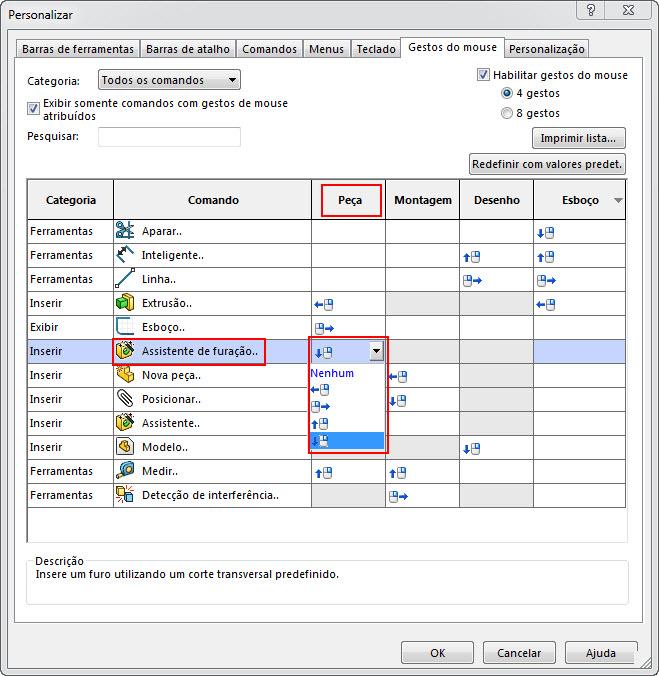The width and height of the screenshot is (659, 676).
Task: Click the Comando column header
Action: click(x=213, y=200)
